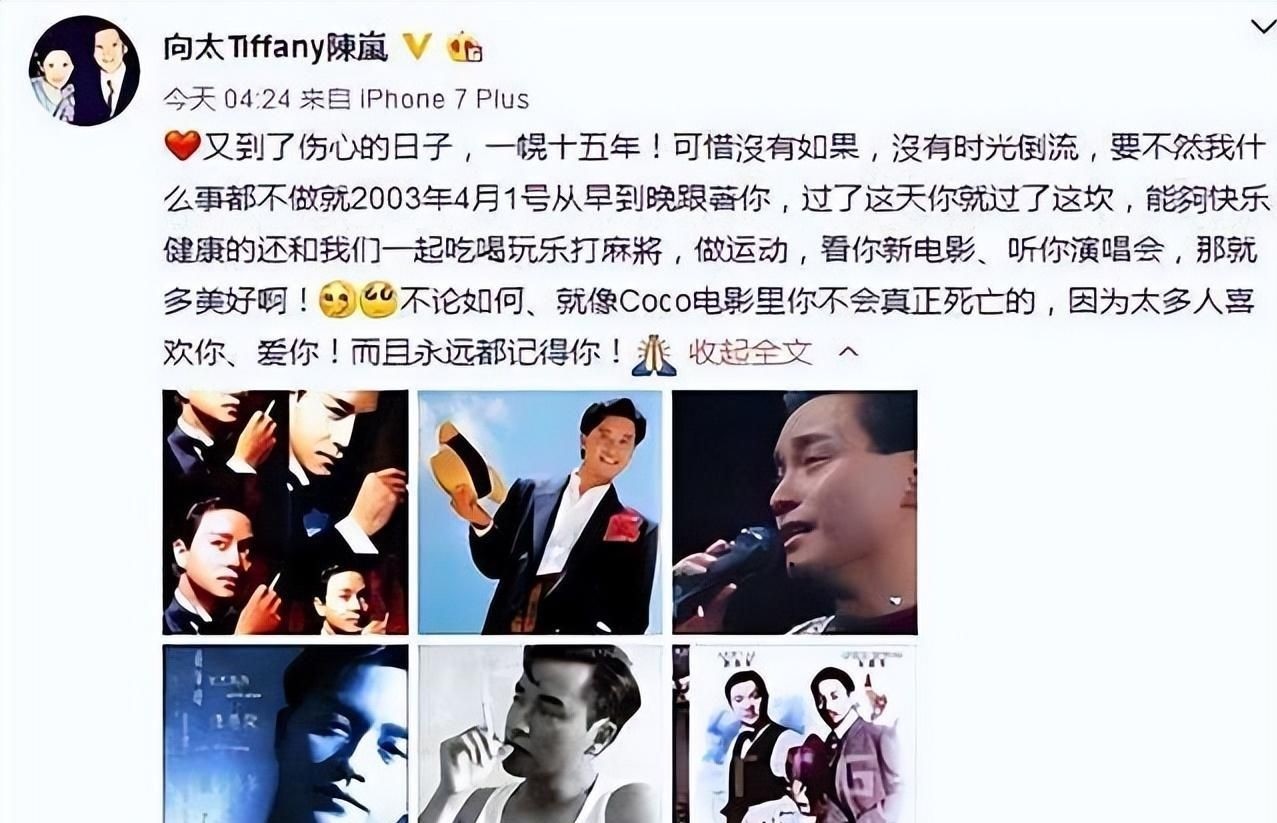Open the post options chevron at top right
Viewport: 1277px width, 823px height.
coord(1263,27)
